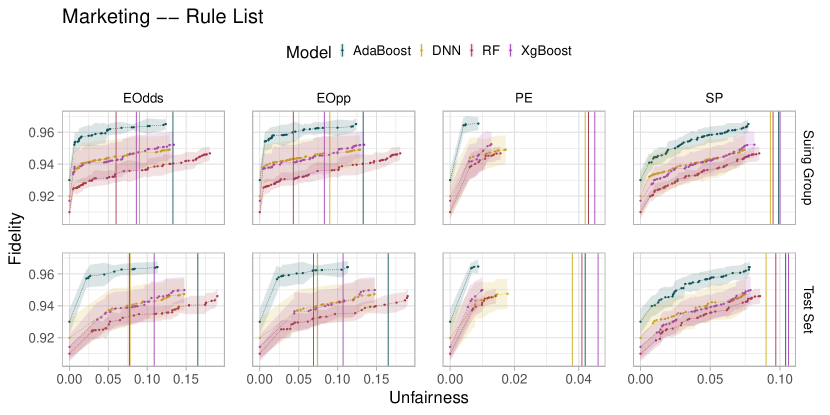Click the Test Set row strip label
Screen dimensions: 830x415
tap(808, 309)
